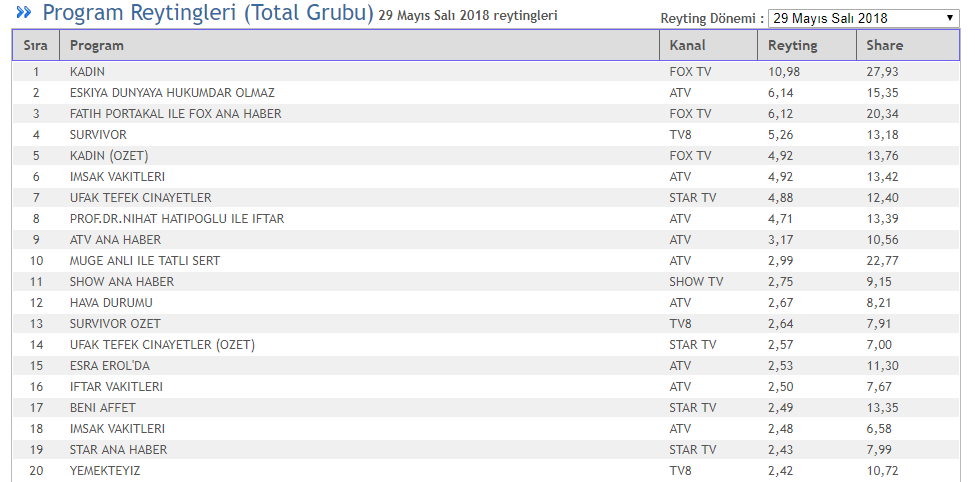975x482 pixels.
Task: Click the SURVIVOR row ranked fourth
Action: (98, 135)
